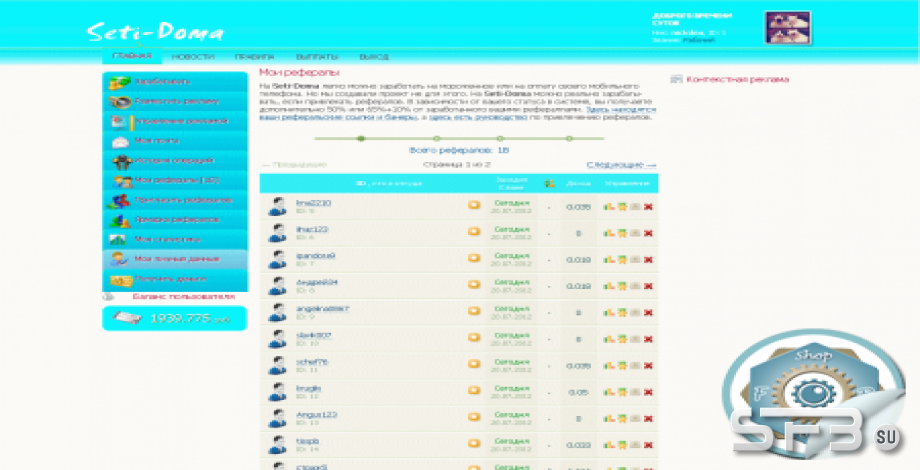
Task: Click the referrals icon in table header
Action: [549, 184]
